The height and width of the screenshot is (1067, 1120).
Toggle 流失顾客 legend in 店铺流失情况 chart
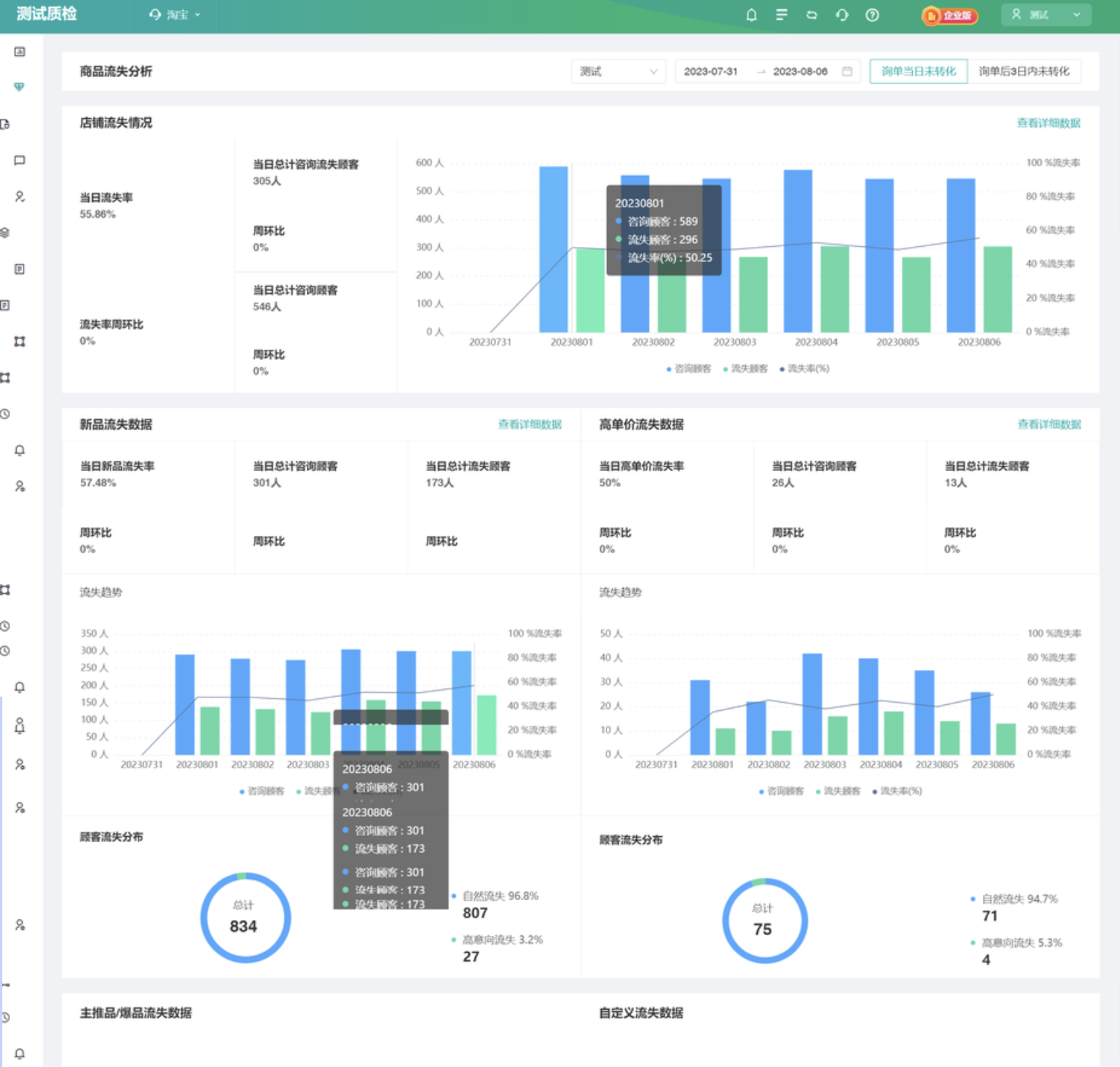(x=745, y=369)
